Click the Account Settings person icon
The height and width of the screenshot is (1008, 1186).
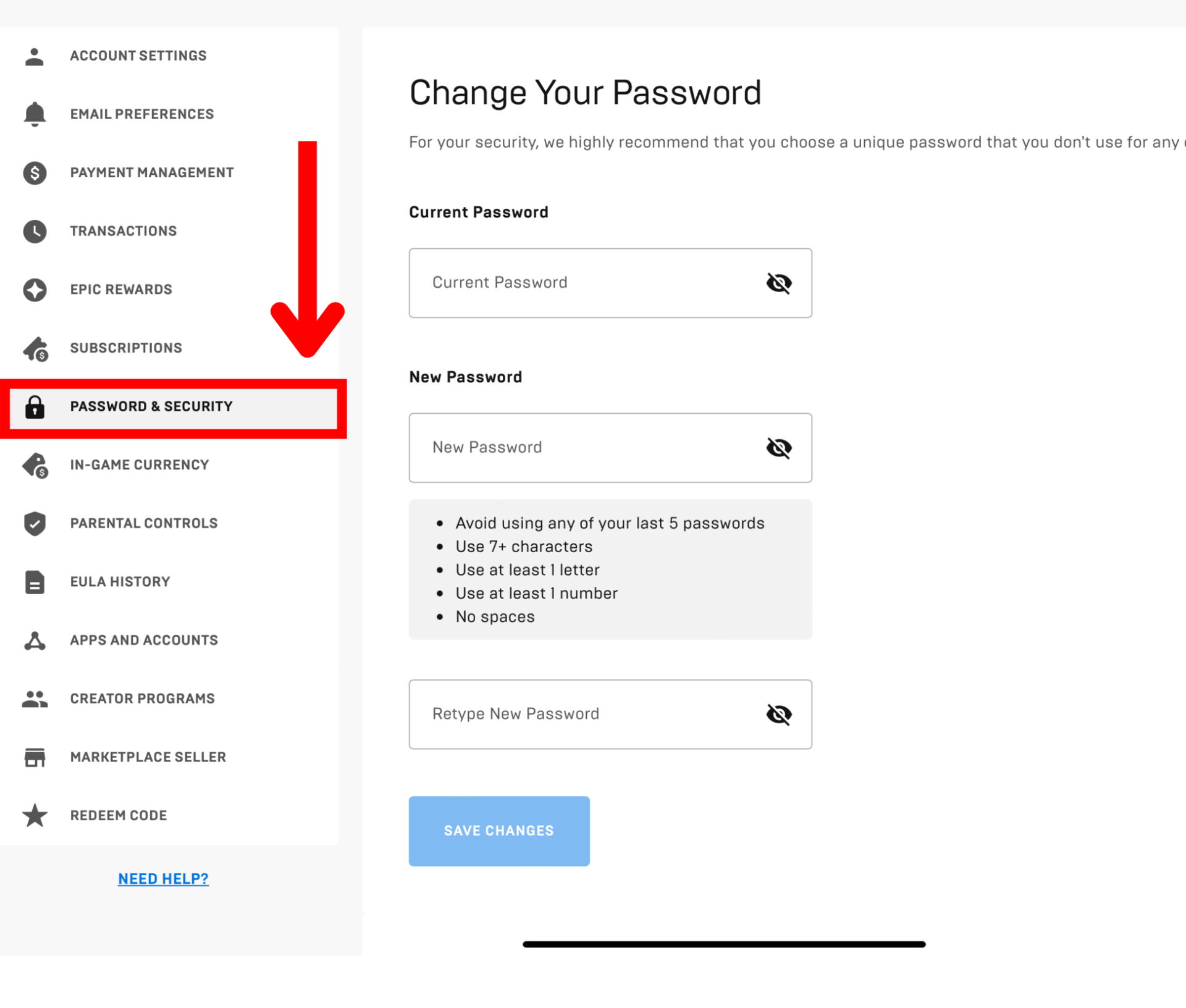(35, 56)
